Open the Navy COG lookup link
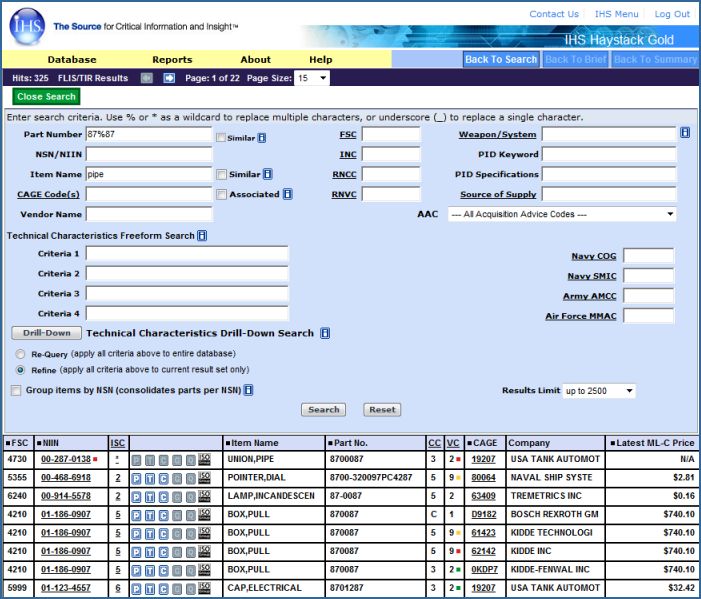701x599 pixels. click(x=594, y=256)
